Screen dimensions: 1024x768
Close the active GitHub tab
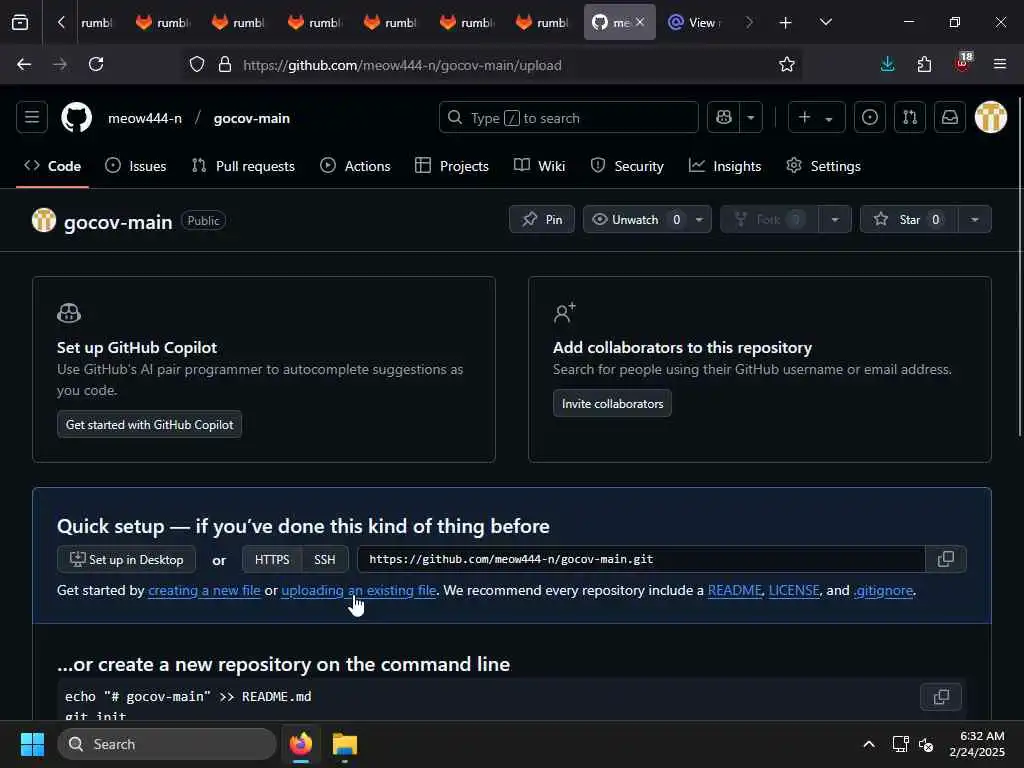click(640, 22)
